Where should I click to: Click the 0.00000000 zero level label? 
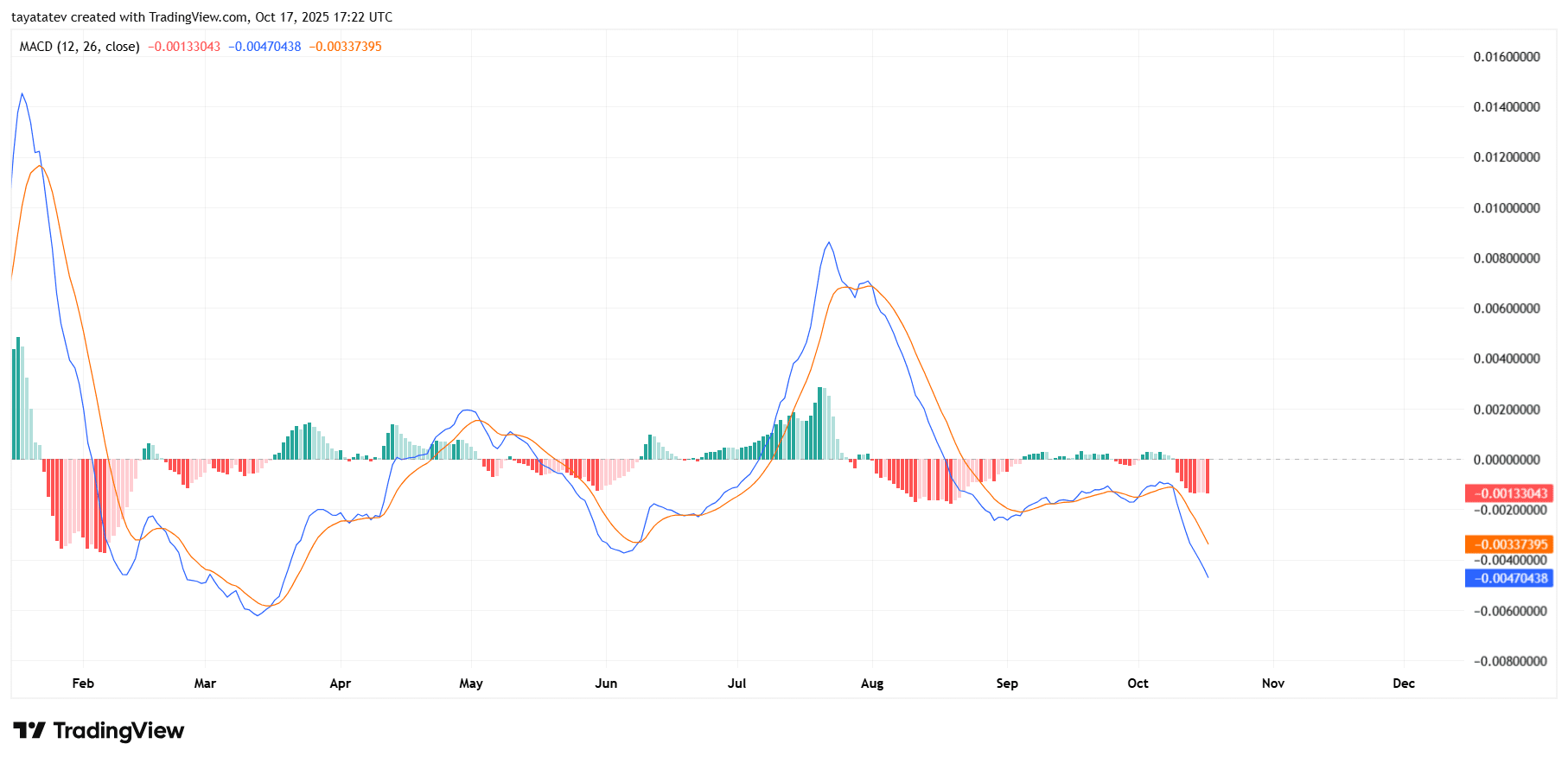pyautogui.click(x=1507, y=460)
